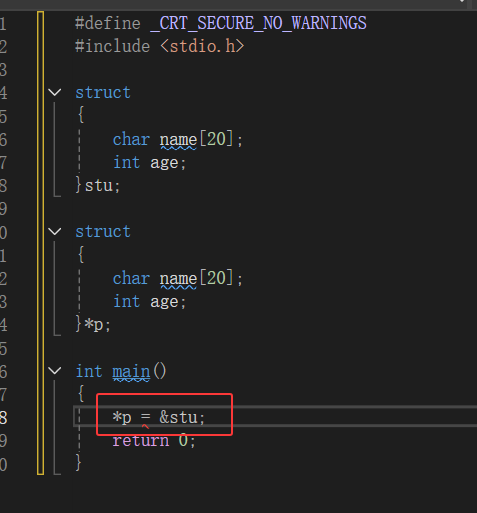Viewport: 477px width, 513px height.
Task: Click the main function name
Action: (131, 371)
